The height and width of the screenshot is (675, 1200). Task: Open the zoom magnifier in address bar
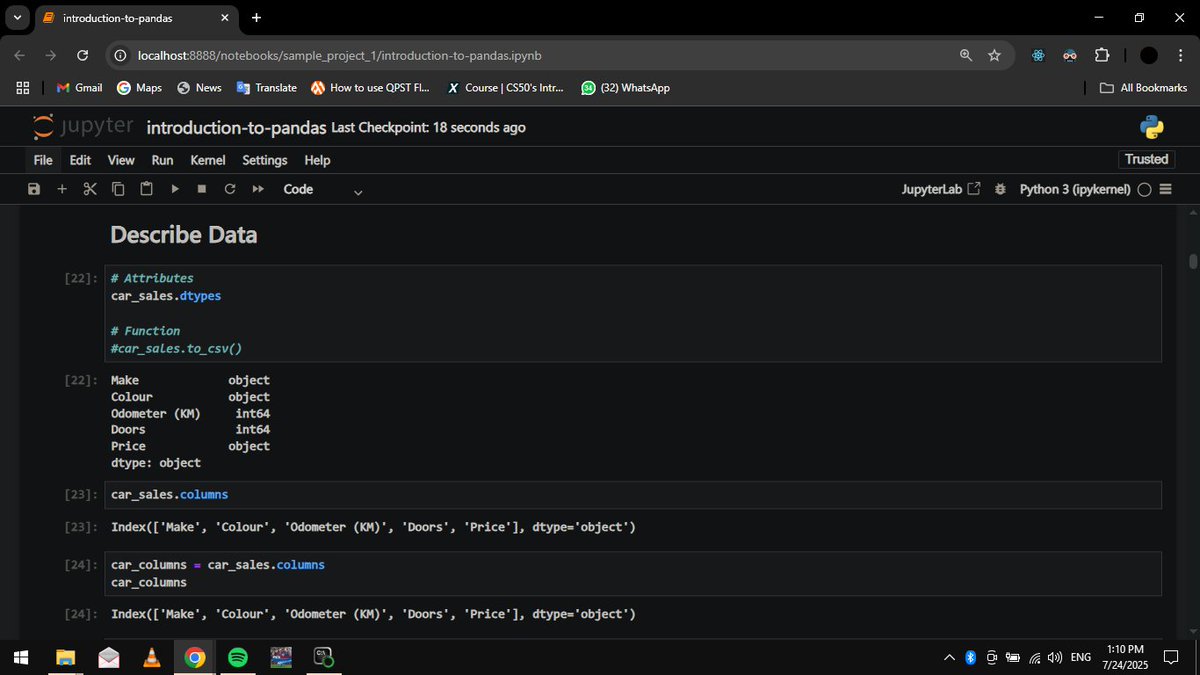click(966, 55)
